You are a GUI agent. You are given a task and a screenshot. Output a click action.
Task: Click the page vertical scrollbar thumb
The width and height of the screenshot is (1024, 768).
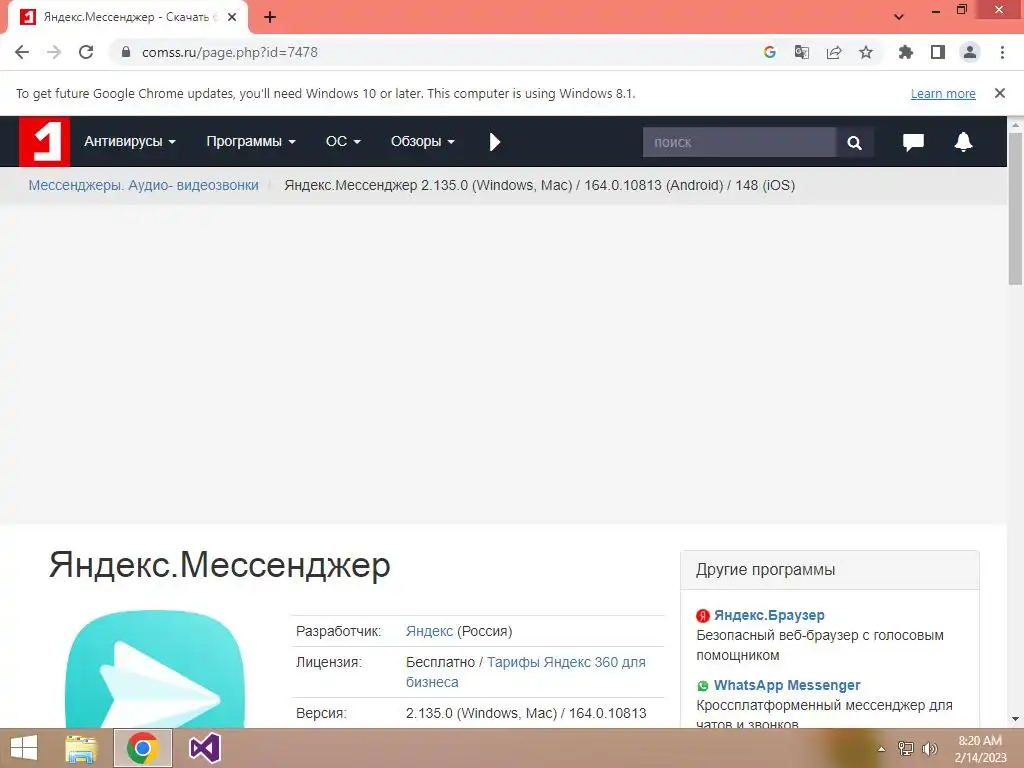pos(1015,208)
